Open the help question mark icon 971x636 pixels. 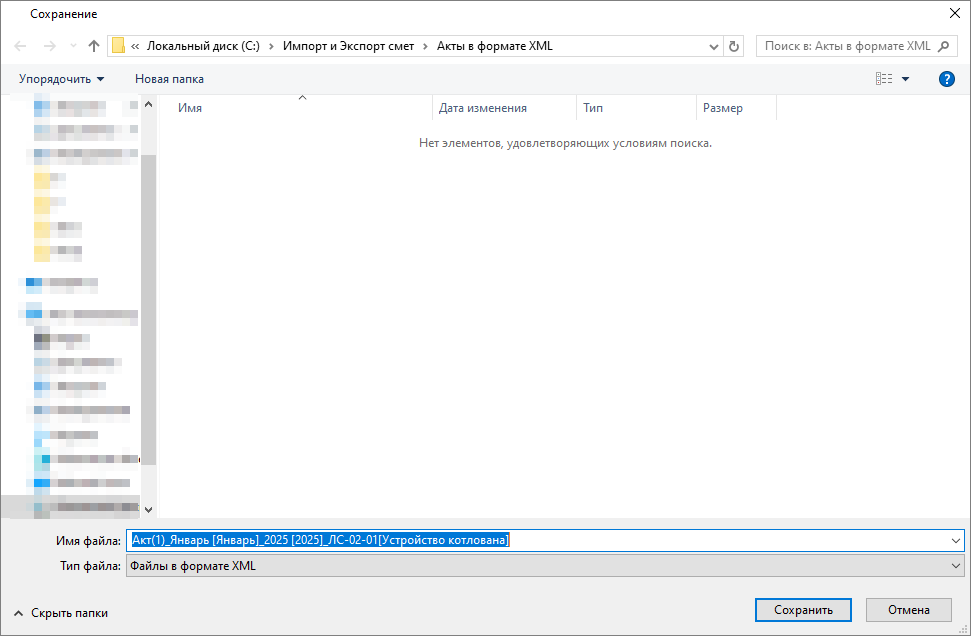(x=946, y=79)
